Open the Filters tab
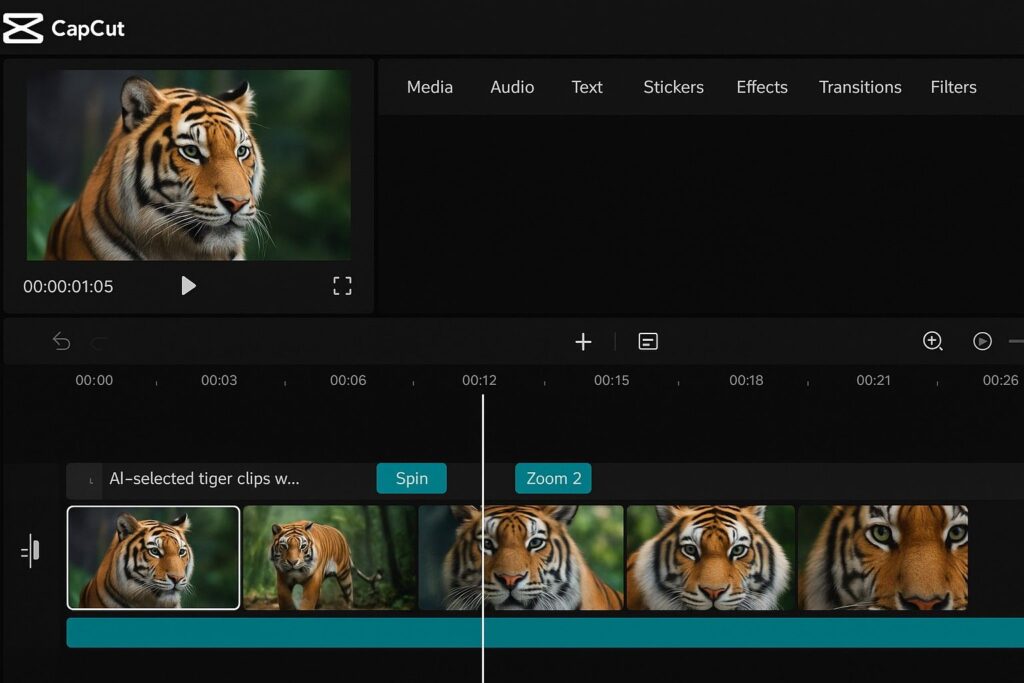Viewport: 1024px width, 683px height. 953,87
